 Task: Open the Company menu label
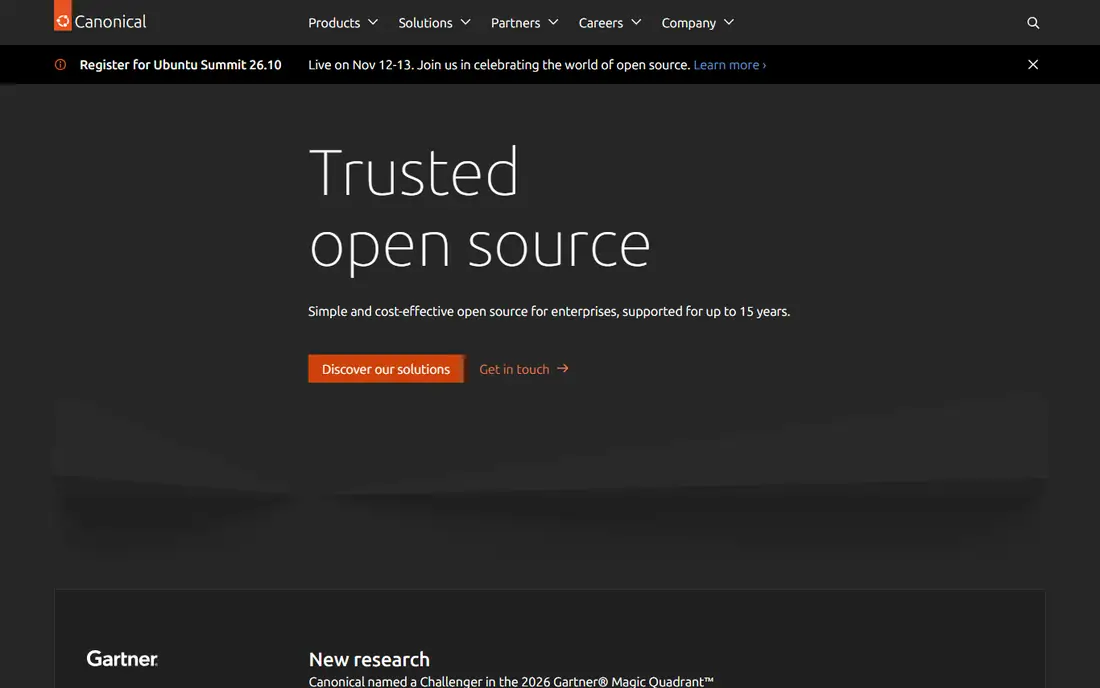click(x=688, y=22)
